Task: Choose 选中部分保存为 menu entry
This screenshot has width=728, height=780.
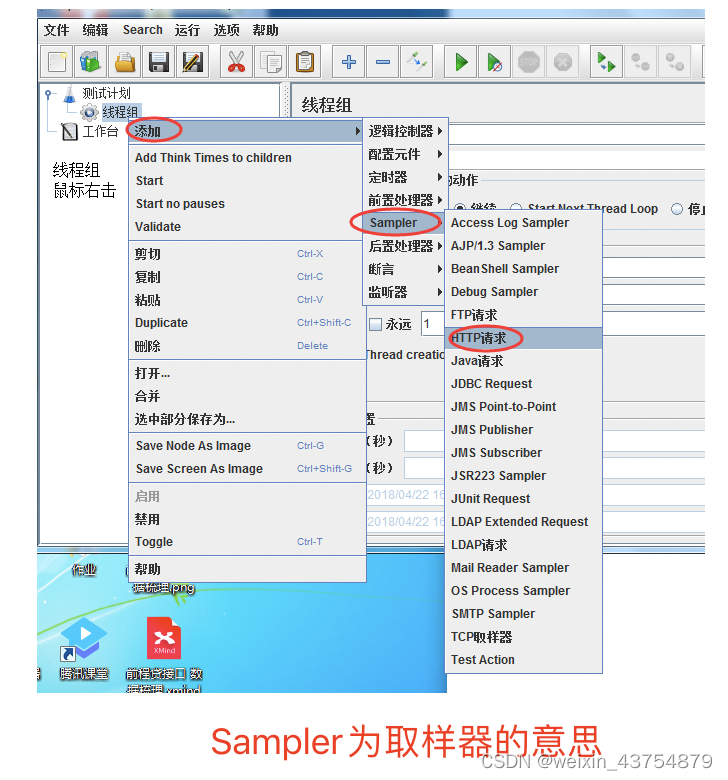Action: (x=245, y=419)
